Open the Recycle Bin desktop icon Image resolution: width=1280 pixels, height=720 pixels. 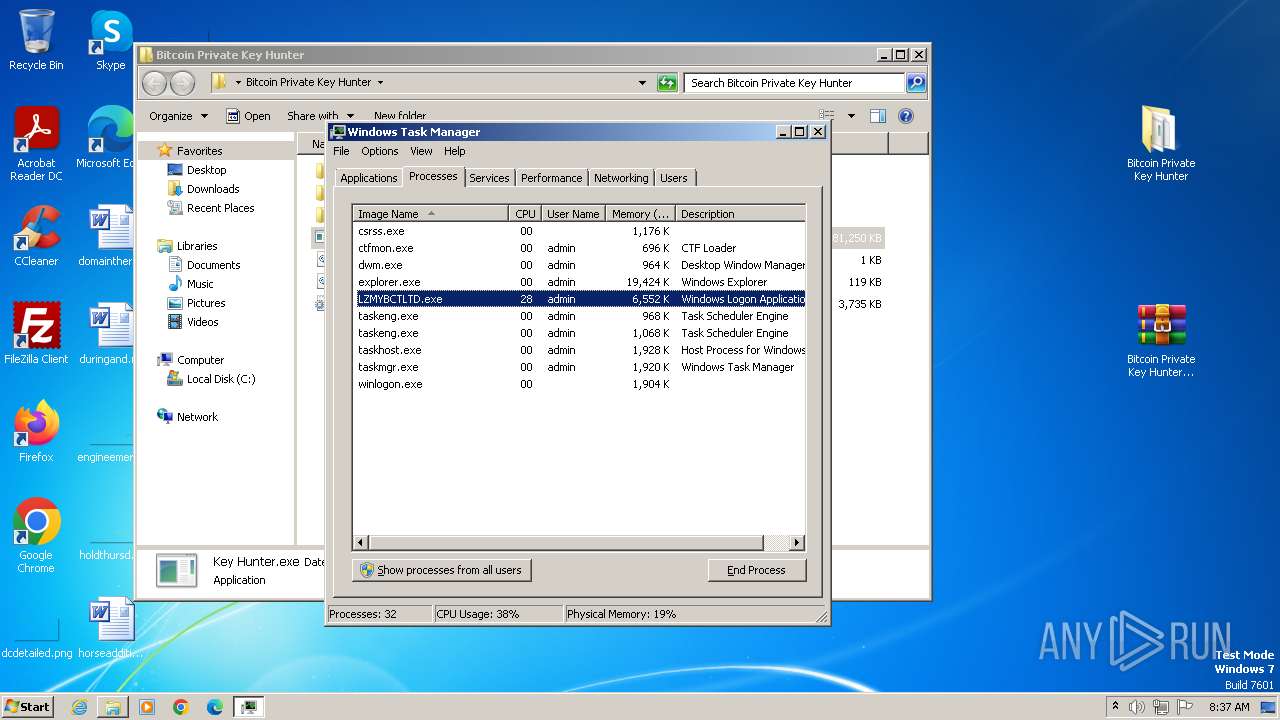pyautogui.click(x=36, y=40)
